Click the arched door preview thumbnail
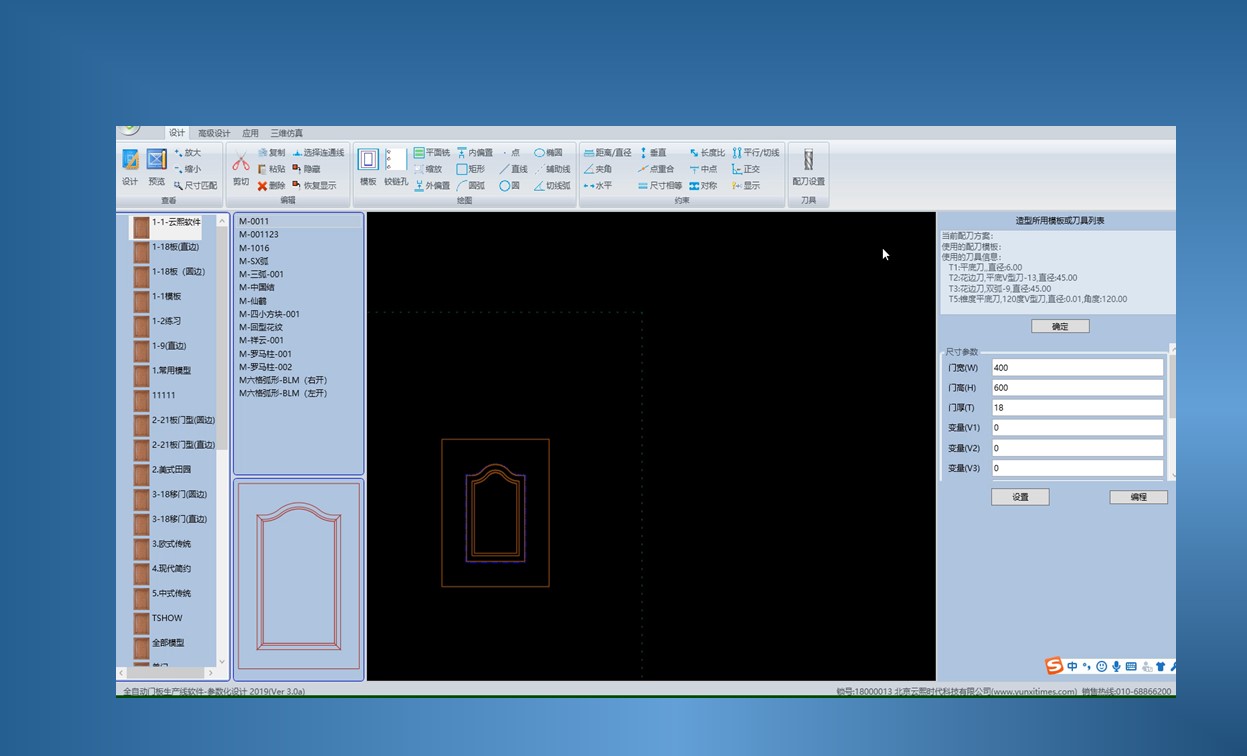Image resolution: width=1247 pixels, height=756 pixels. [x=298, y=579]
